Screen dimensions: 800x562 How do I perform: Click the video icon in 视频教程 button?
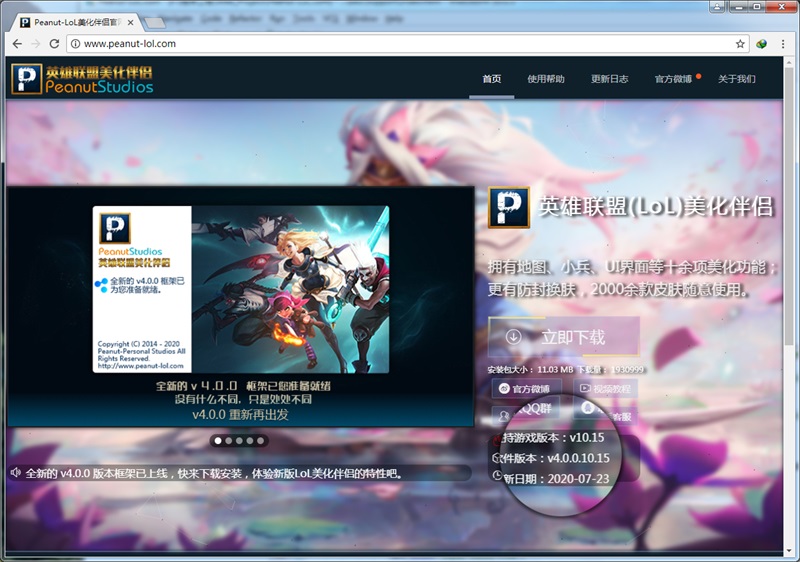click(585, 389)
